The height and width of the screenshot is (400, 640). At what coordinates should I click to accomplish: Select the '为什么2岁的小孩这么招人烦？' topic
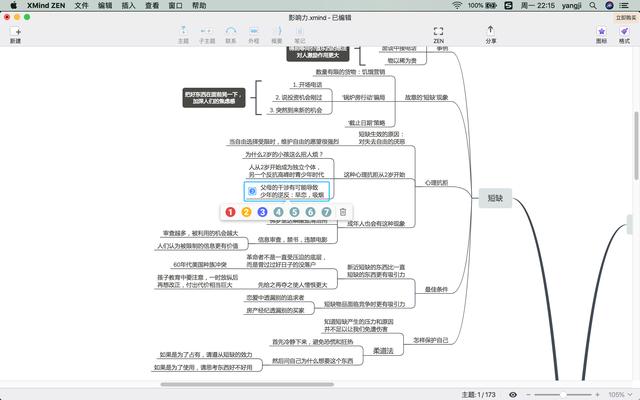tap(284, 154)
